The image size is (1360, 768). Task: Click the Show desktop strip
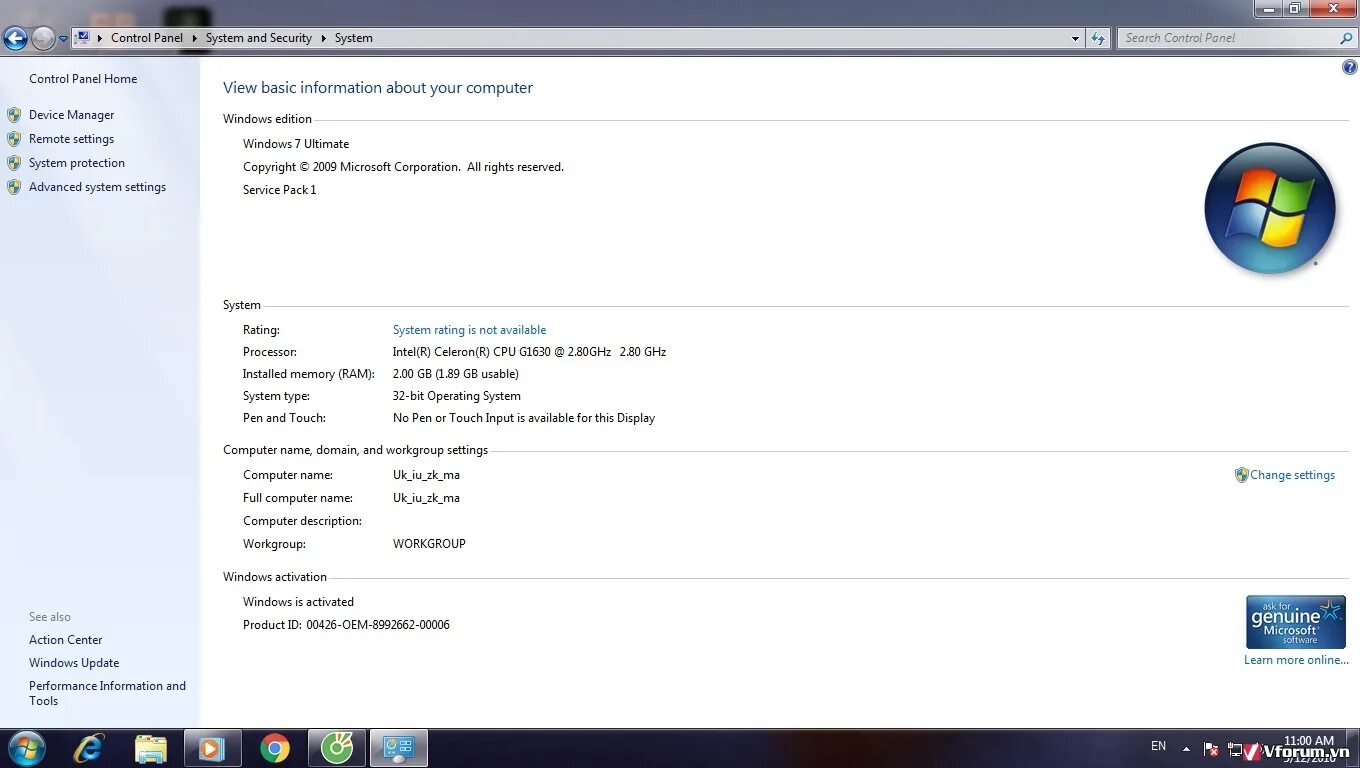[1352, 748]
